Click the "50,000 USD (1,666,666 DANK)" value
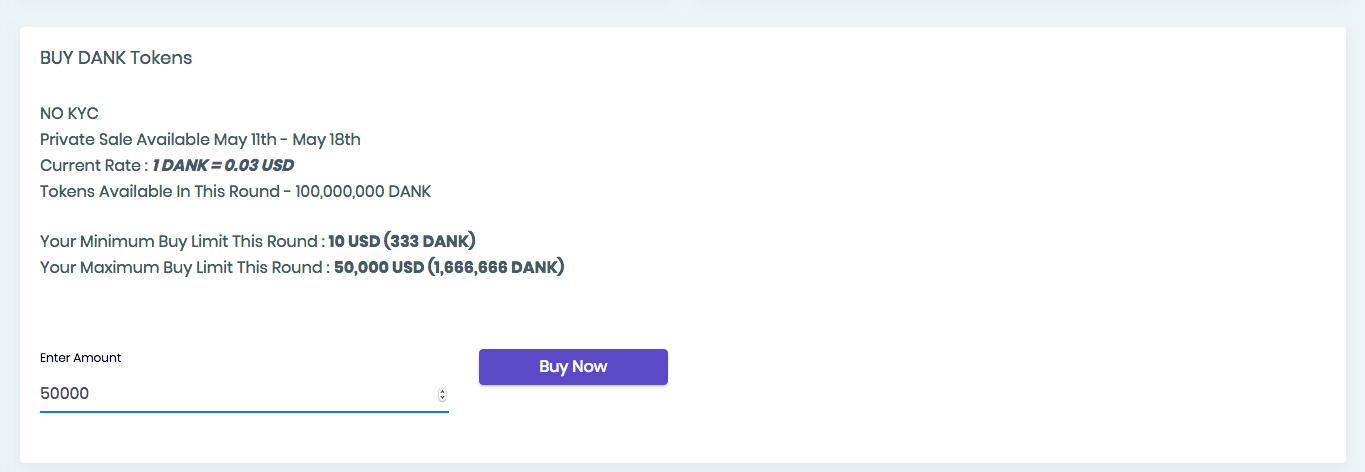1365x472 pixels. click(x=449, y=268)
